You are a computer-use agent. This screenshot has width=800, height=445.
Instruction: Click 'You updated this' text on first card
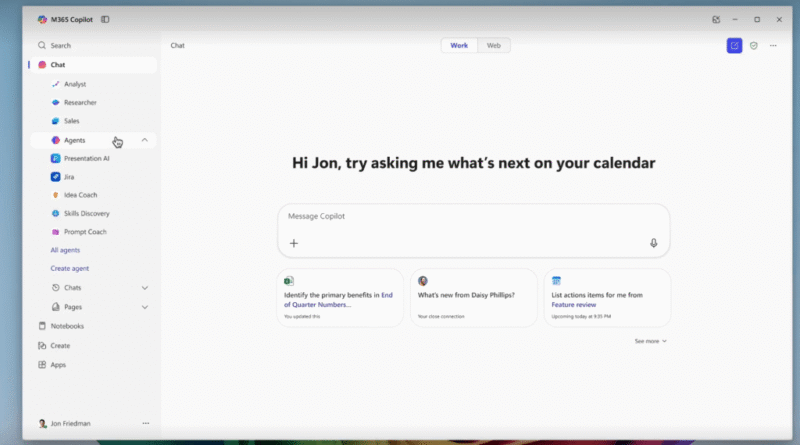click(x=302, y=316)
